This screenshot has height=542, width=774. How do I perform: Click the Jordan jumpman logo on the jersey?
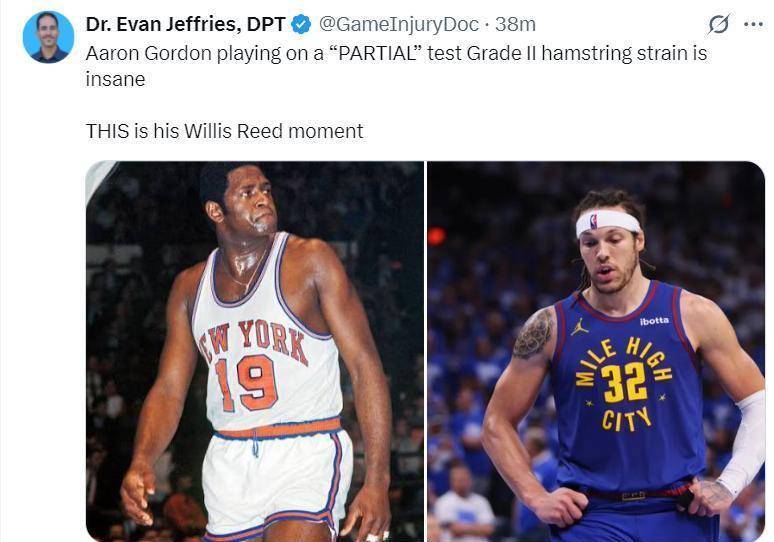(579, 326)
